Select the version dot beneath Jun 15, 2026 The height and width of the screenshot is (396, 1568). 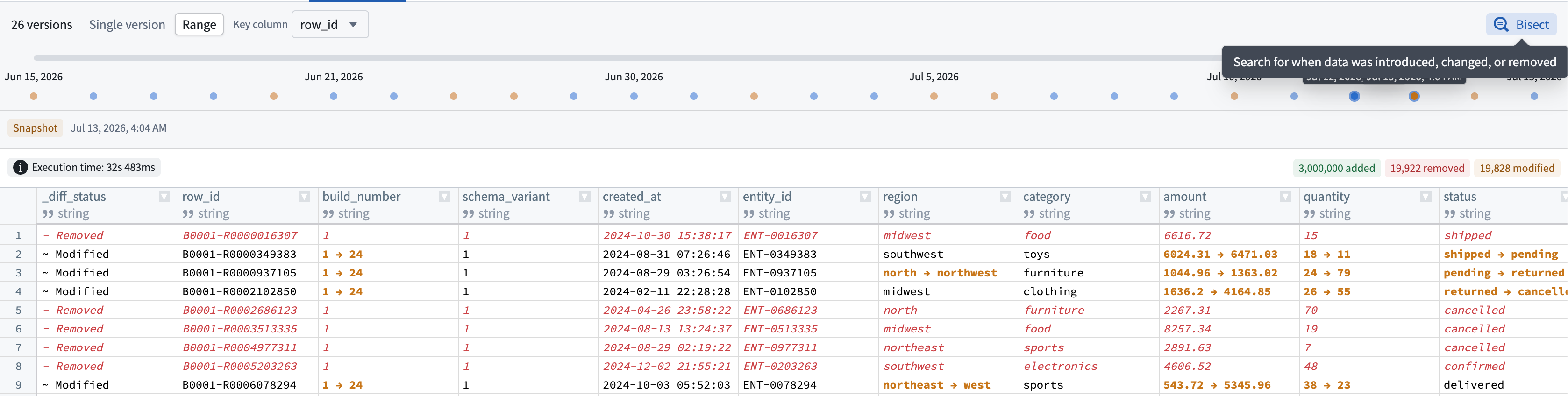34,96
